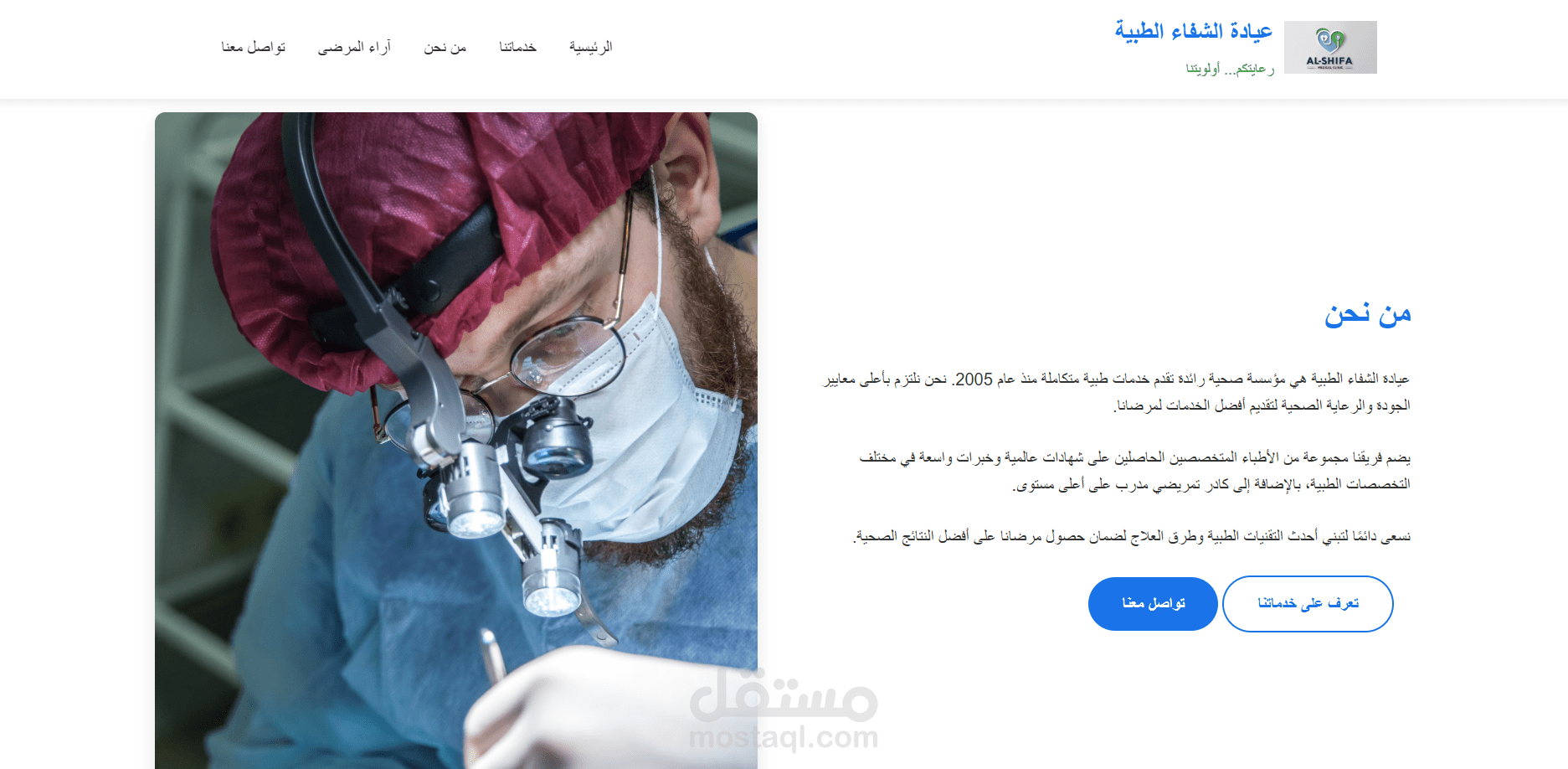
Task: Open the الرئيسية home nav link
Action: [x=591, y=47]
